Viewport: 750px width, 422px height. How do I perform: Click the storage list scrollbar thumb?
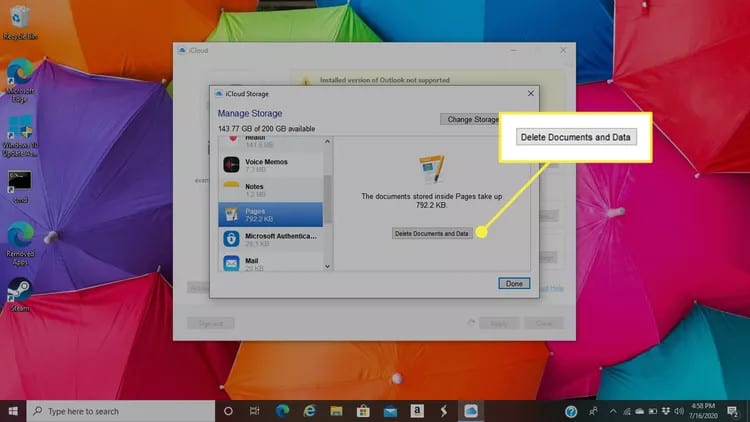coord(328,200)
